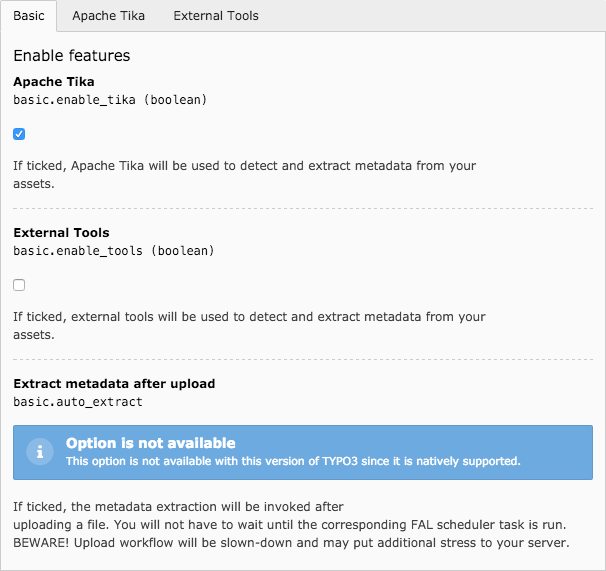Click the external tools description paragraph
606x571 pixels.
click(249, 326)
